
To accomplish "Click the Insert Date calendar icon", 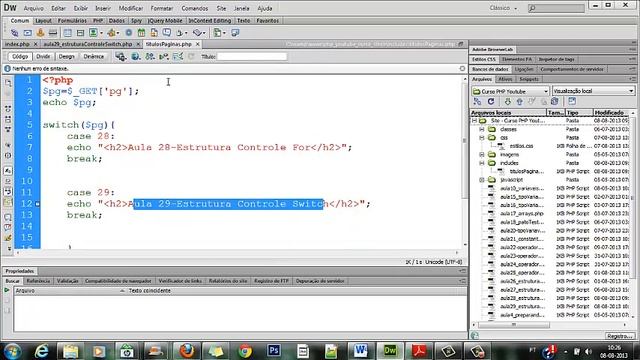I will pos(141,33).
